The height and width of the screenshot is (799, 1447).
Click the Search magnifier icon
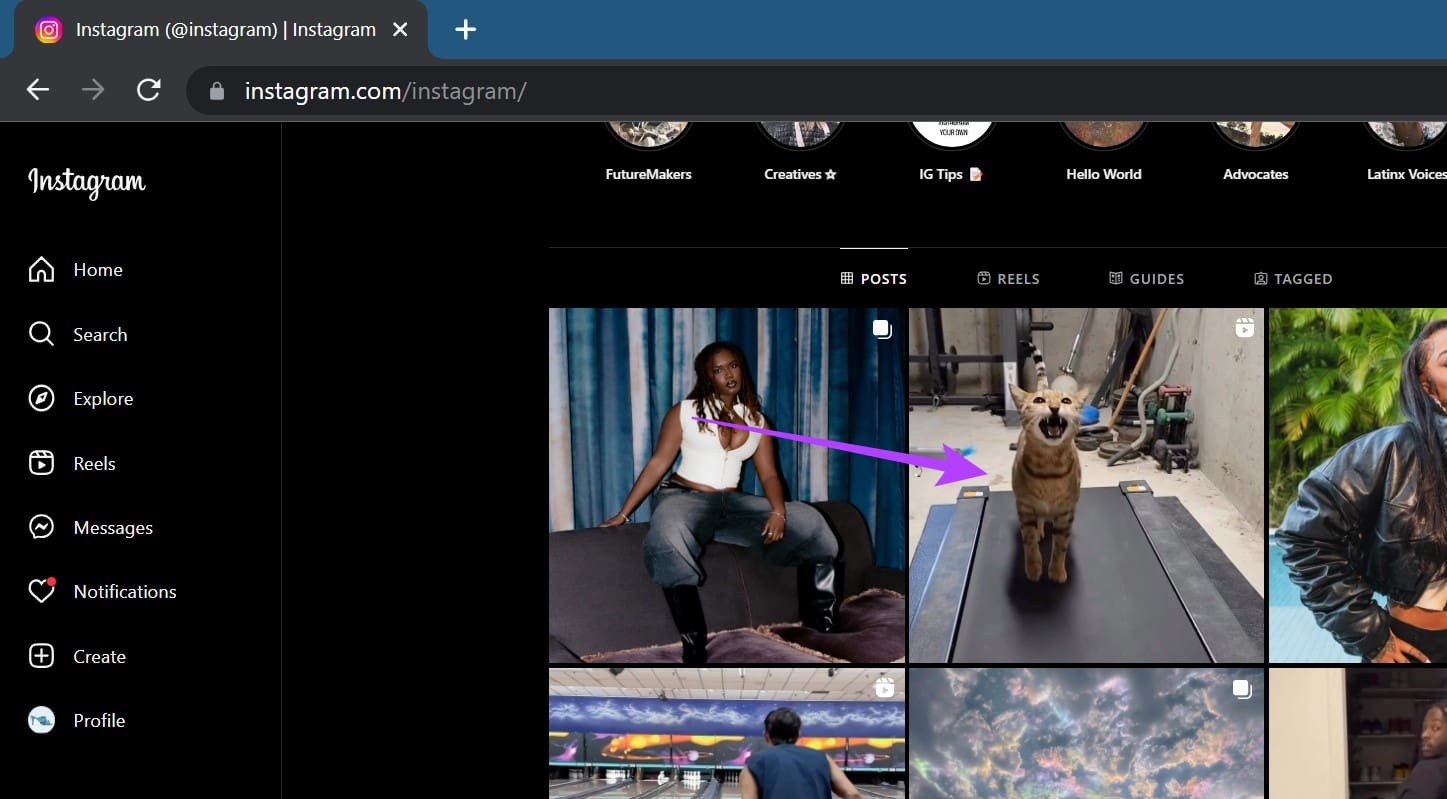(41, 334)
